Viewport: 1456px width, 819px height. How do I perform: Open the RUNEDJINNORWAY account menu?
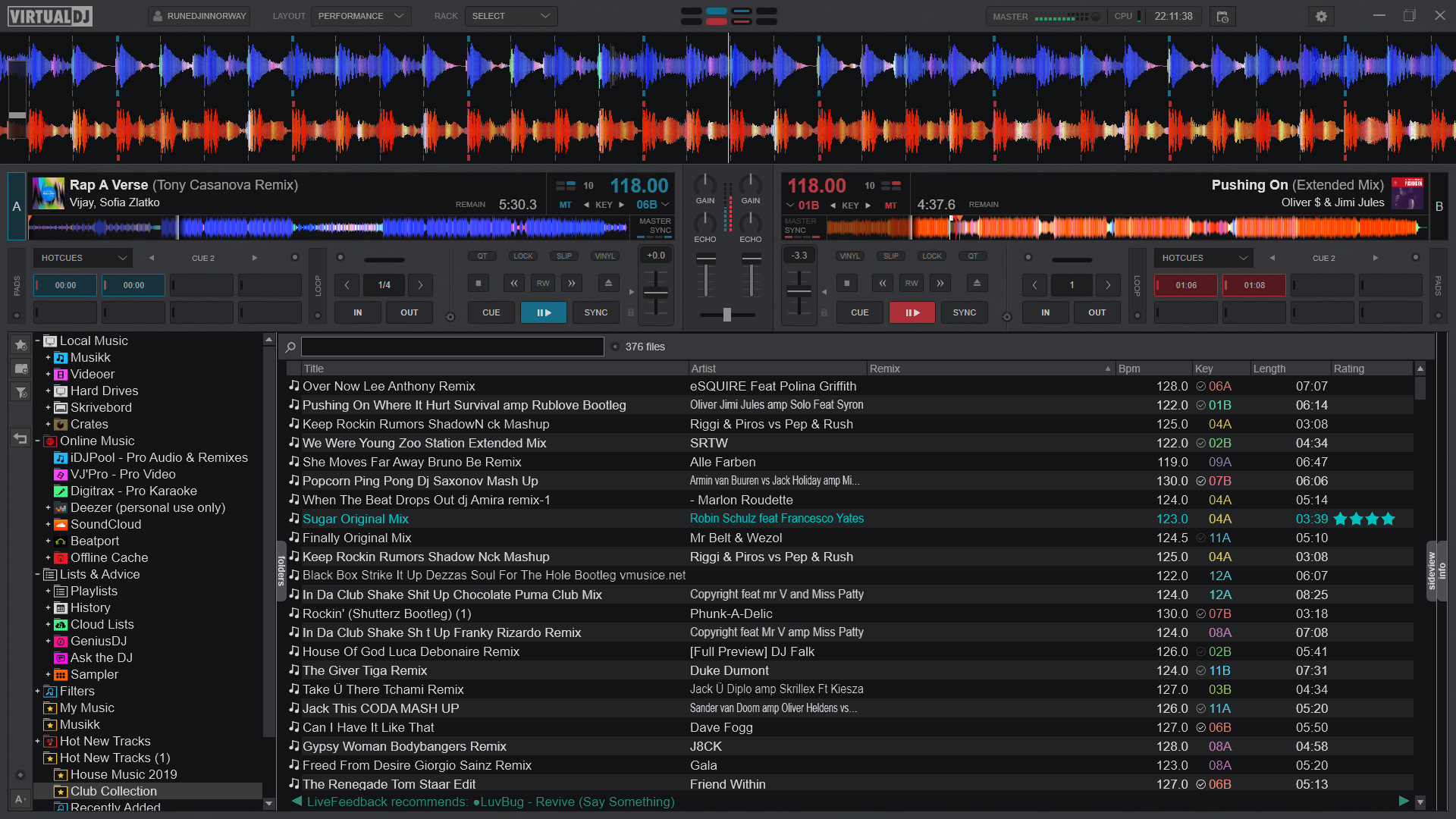point(199,15)
